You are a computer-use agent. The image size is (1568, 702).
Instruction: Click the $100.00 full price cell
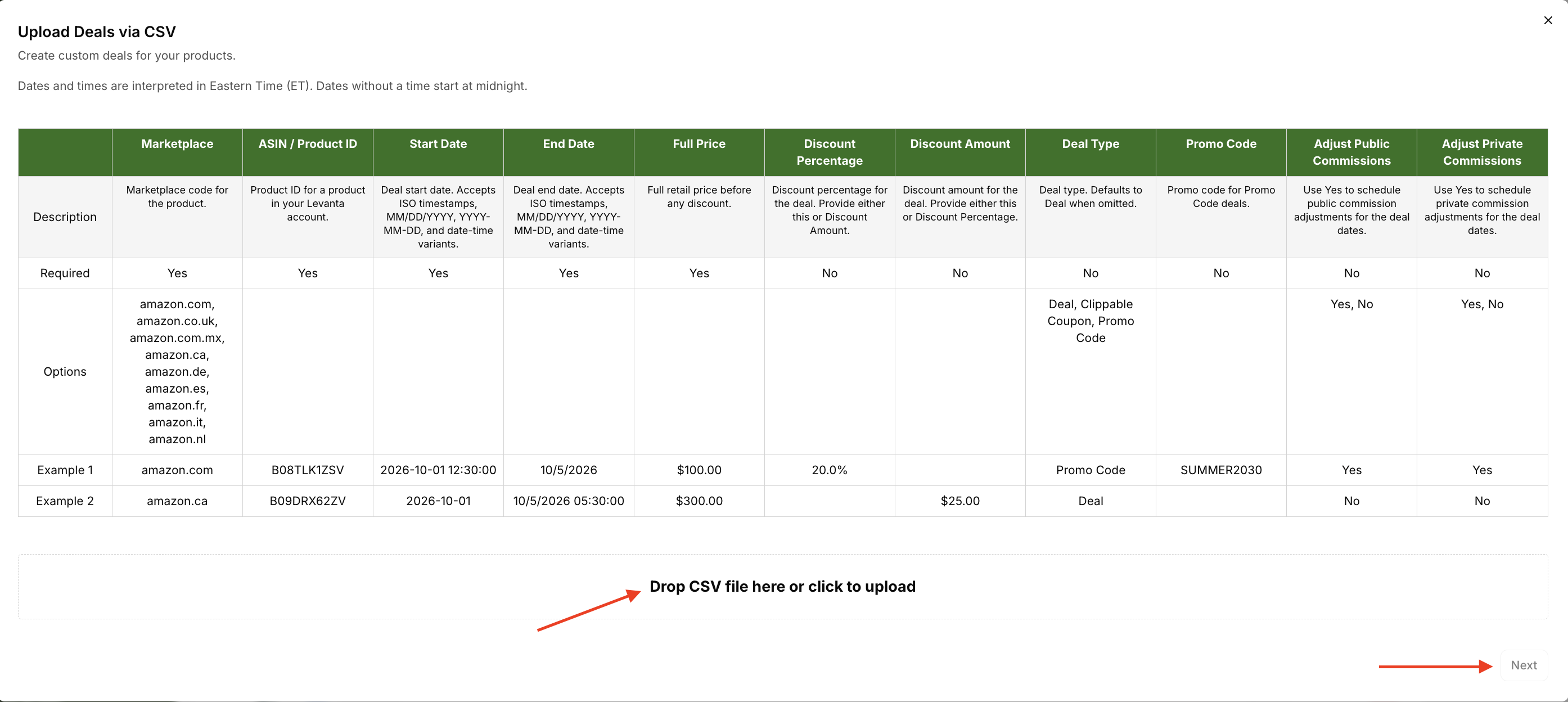(699, 470)
